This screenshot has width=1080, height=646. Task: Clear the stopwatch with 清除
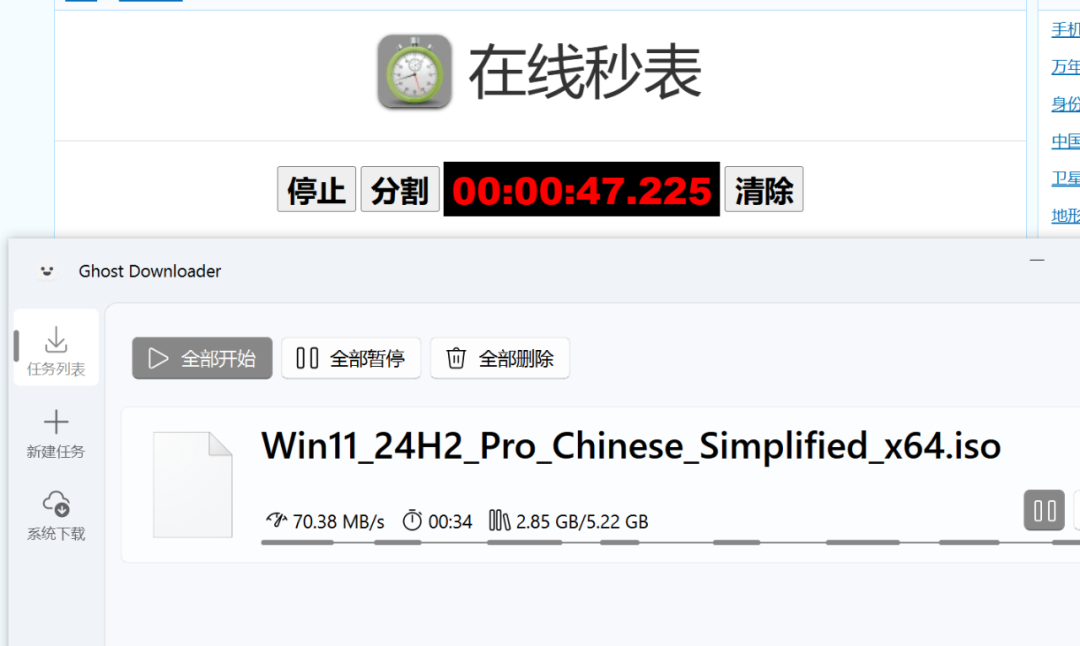(764, 189)
